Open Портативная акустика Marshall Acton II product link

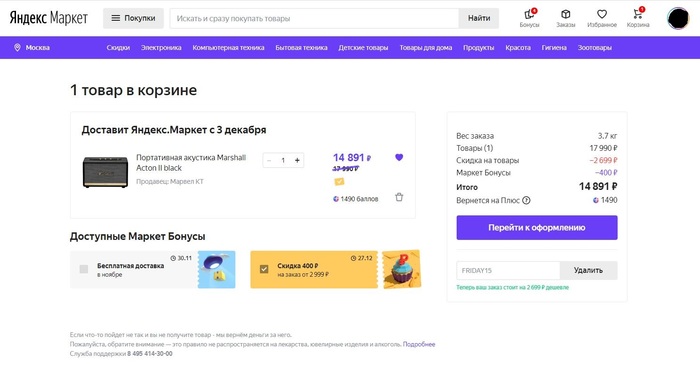pyautogui.click(x=191, y=162)
